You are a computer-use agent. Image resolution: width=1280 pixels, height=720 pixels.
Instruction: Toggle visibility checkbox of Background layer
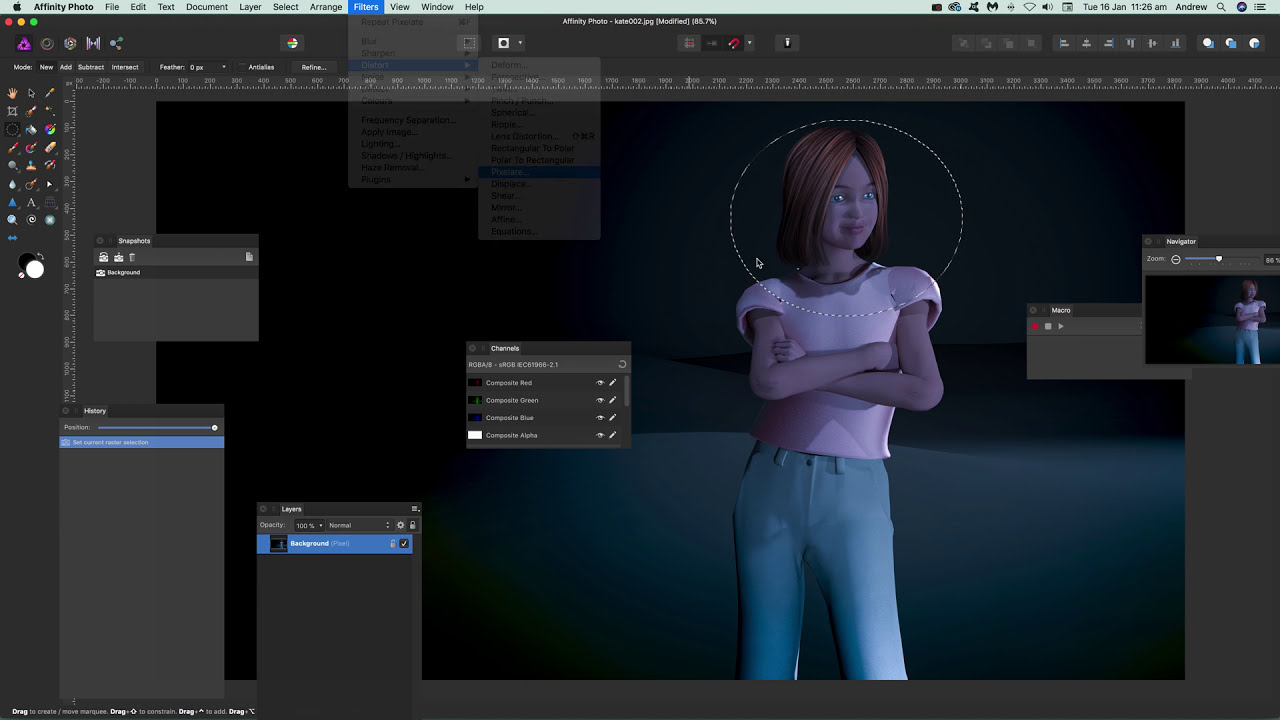(x=404, y=544)
